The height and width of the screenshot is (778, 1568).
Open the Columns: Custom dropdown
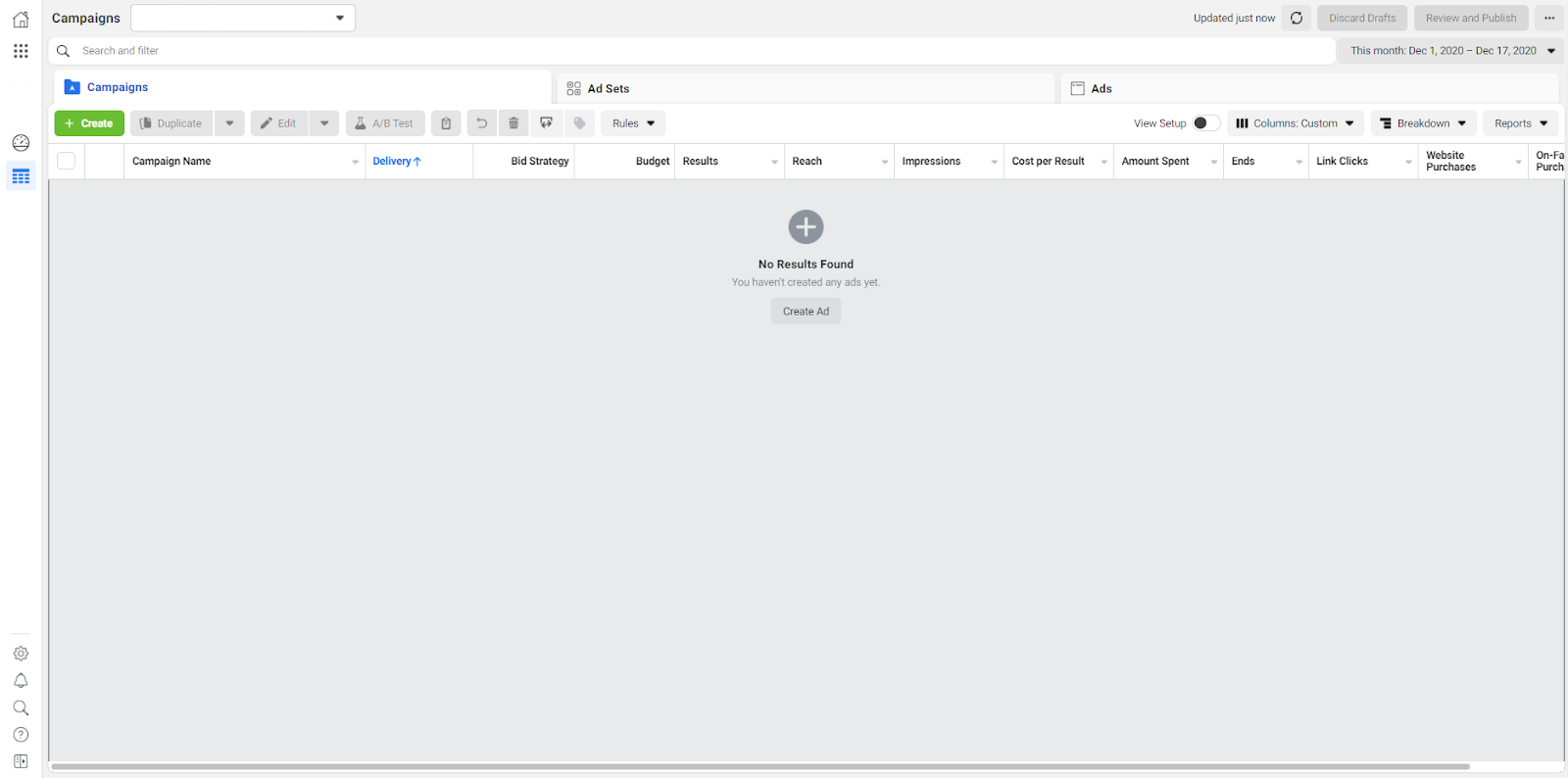click(x=1296, y=123)
